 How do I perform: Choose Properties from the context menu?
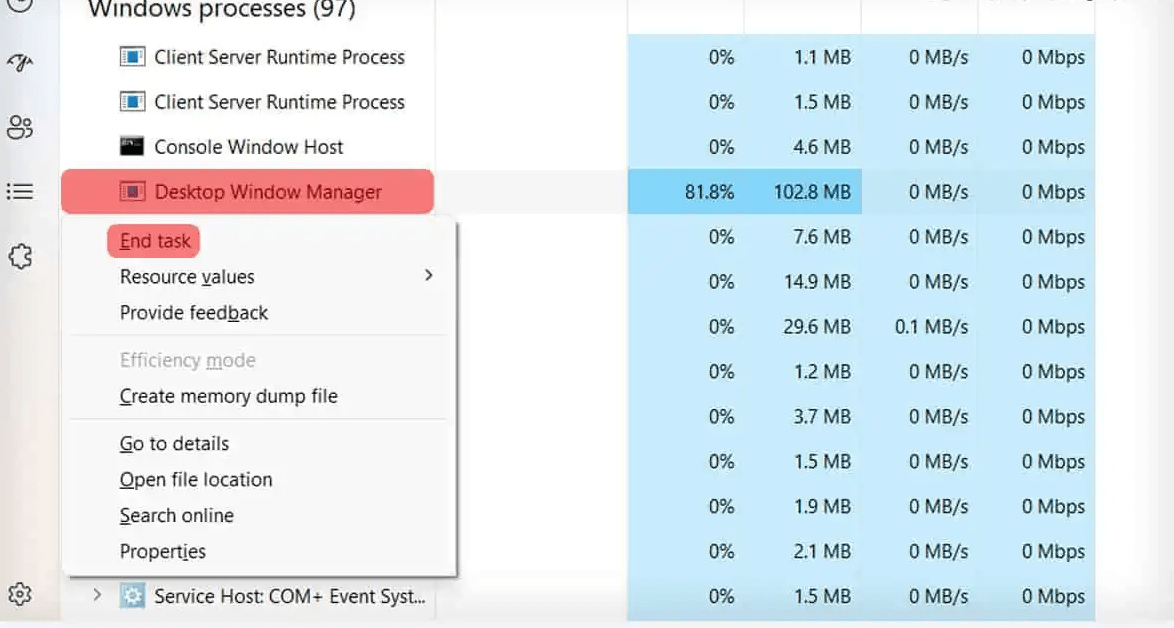pos(163,551)
